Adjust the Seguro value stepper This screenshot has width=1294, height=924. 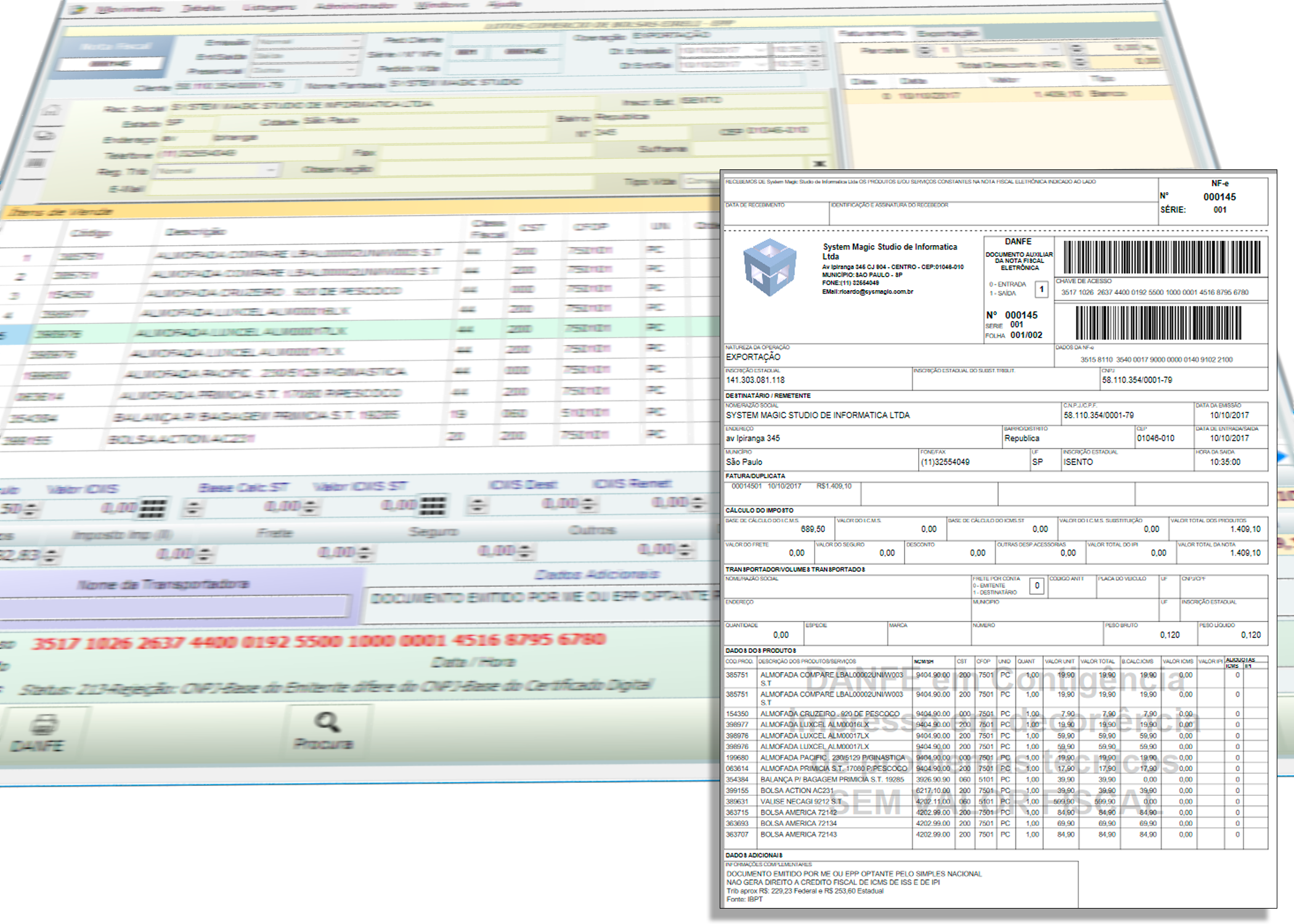[x=365, y=553]
